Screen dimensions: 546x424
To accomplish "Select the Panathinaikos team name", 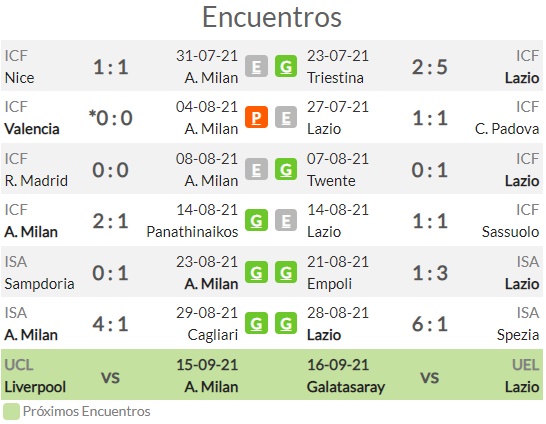I will tap(192, 232).
